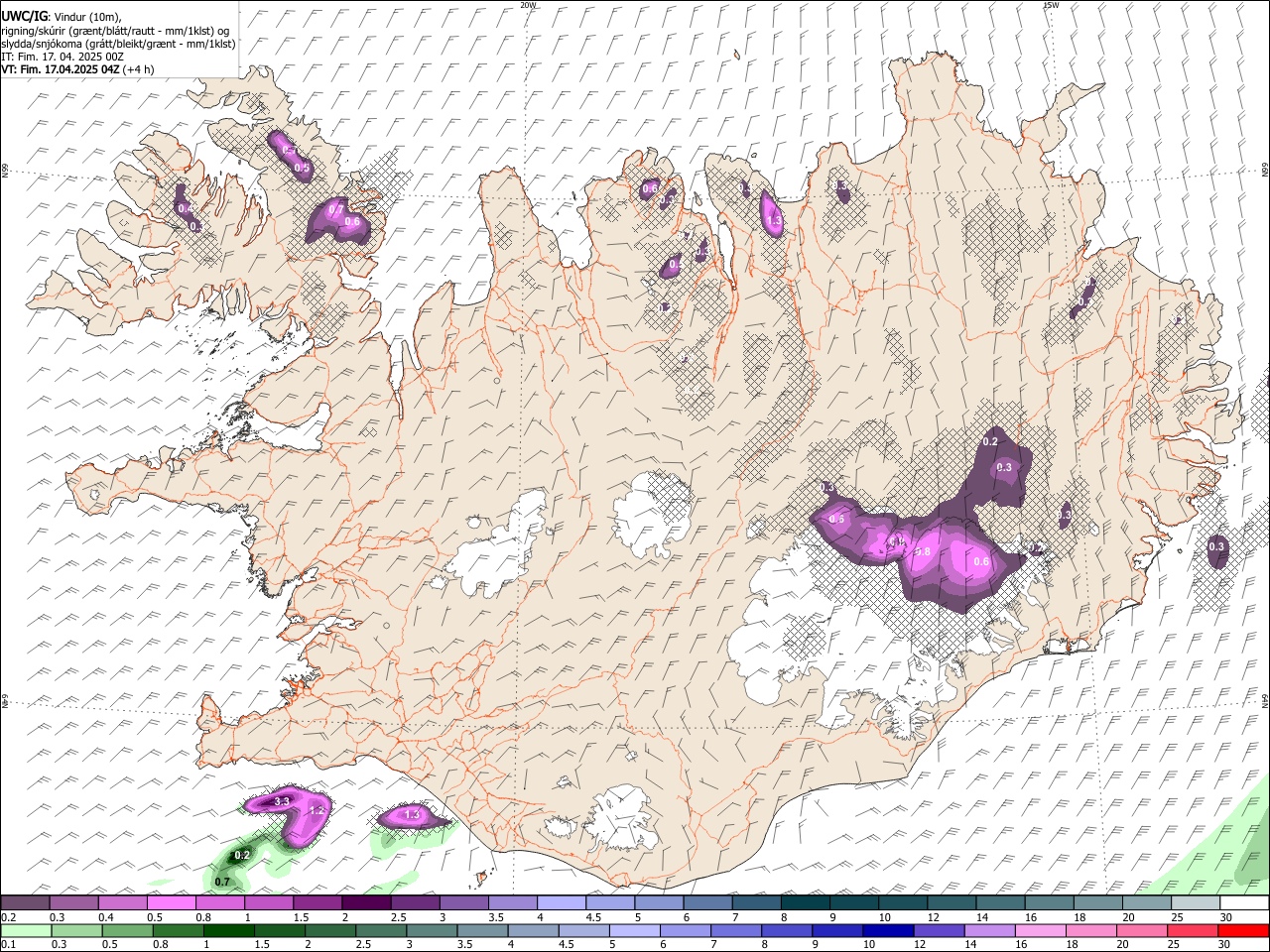Click the darkest purple 2 snow legend swatch
The width and height of the screenshot is (1270, 952).
pos(365,902)
